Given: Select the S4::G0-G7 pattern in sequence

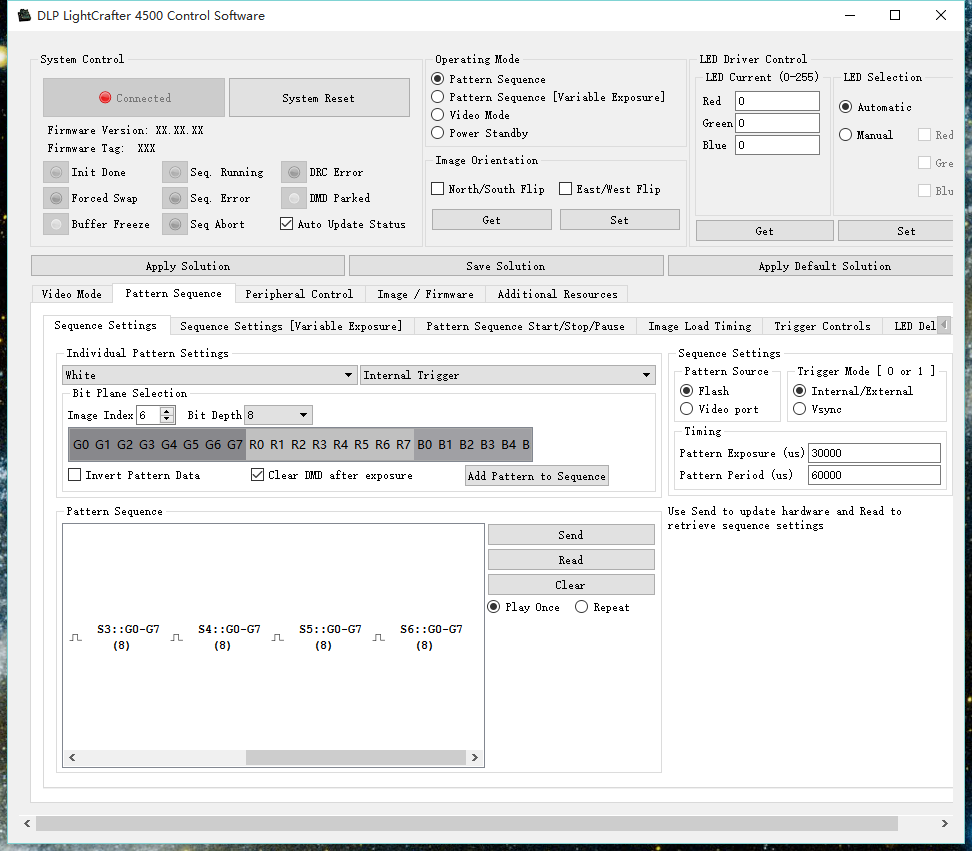Looking at the screenshot, I should (x=229, y=637).
